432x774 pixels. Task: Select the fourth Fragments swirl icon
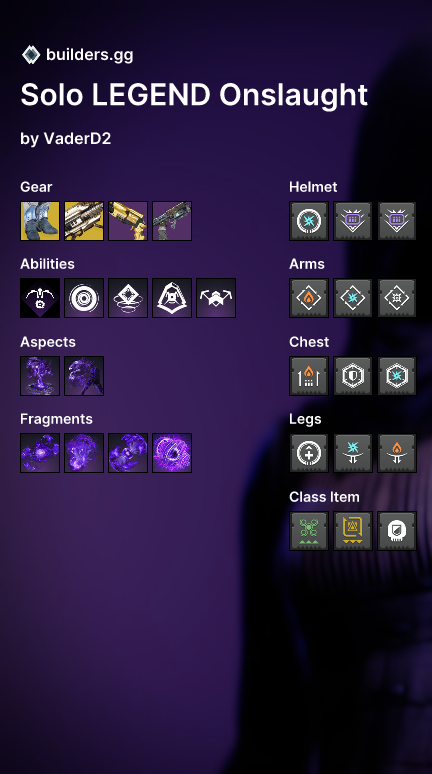pyautogui.click(x=172, y=453)
